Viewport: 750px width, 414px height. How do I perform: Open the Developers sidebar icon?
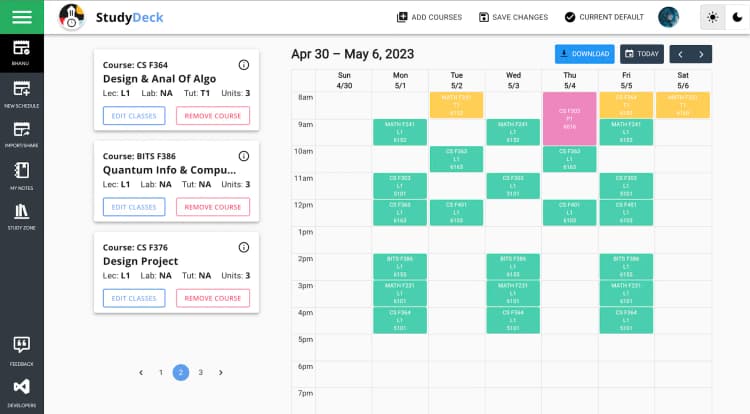(21, 392)
